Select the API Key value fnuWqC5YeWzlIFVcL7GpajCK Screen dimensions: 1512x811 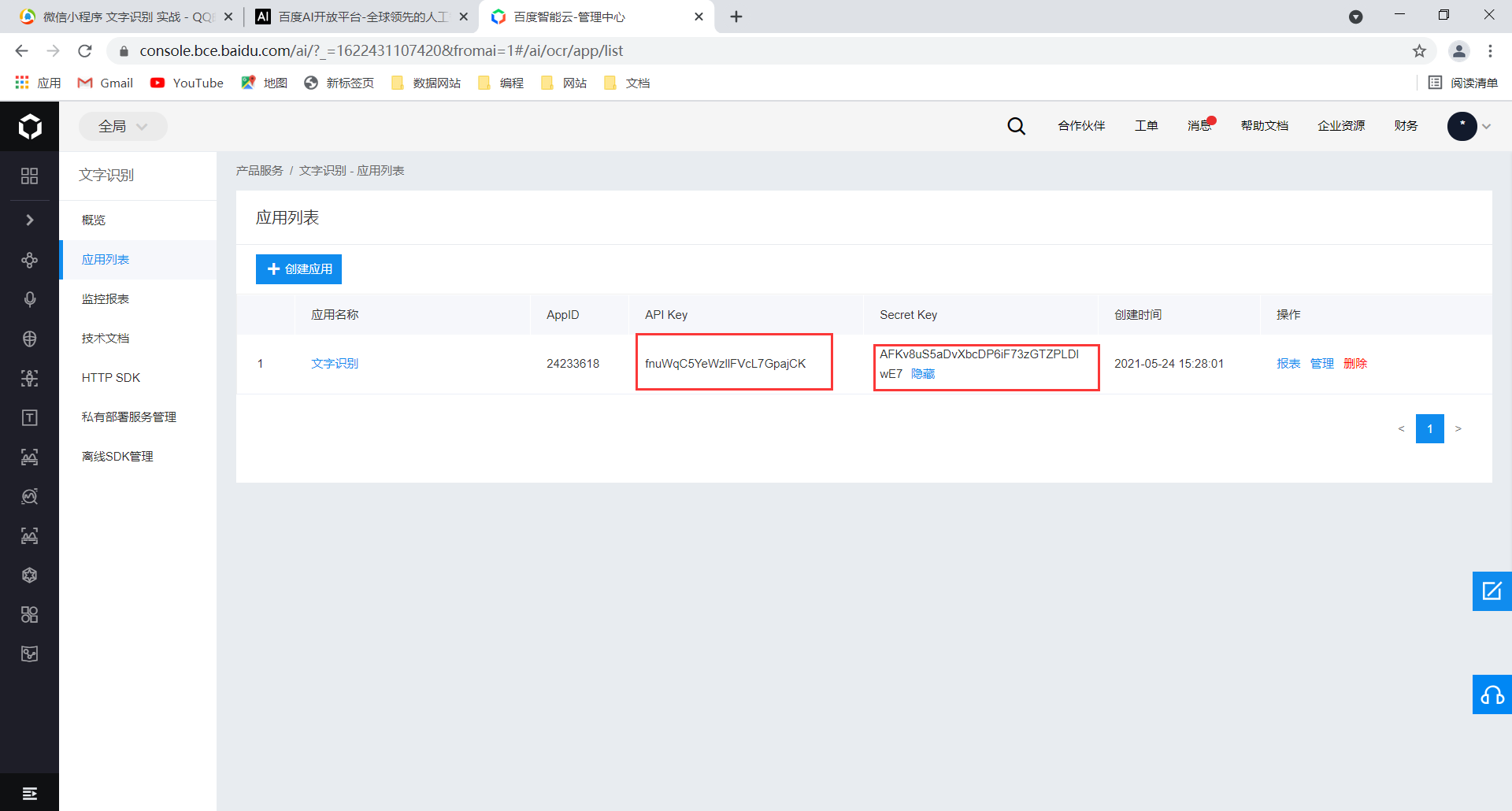coord(725,364)
